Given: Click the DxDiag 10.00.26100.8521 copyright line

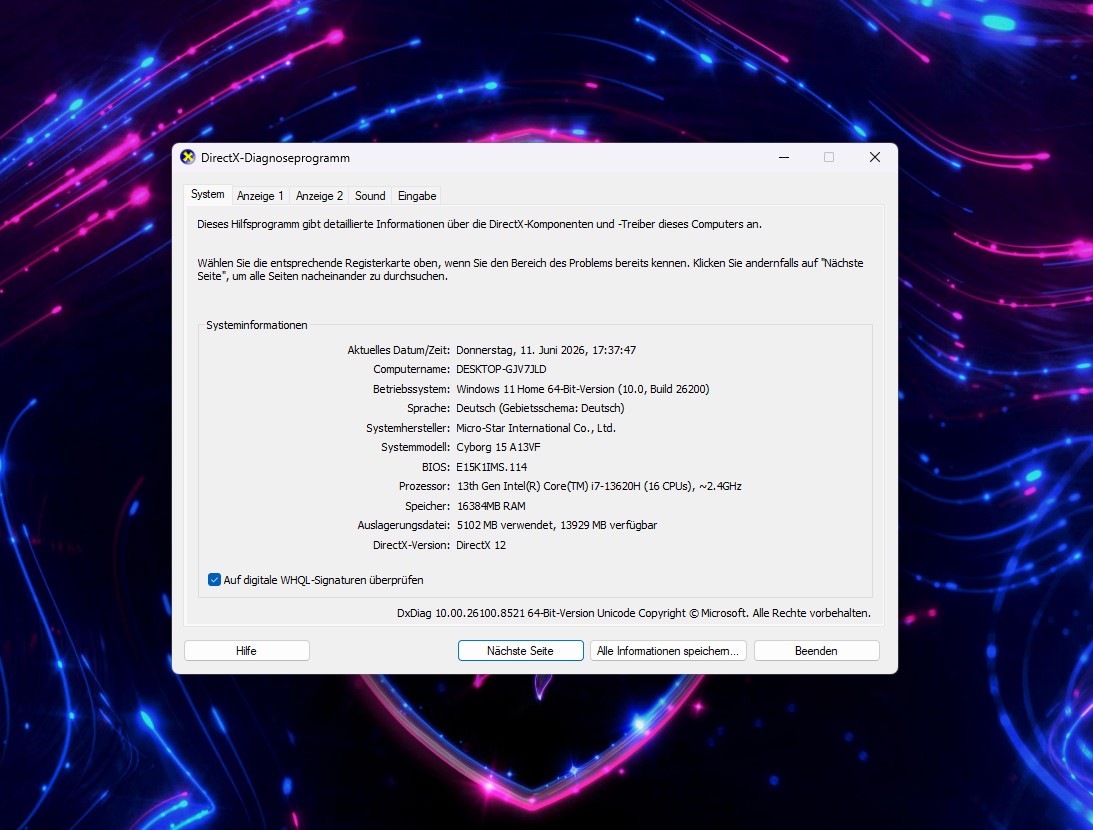Looking at the screenshot, I should pyautogui.click(x=634, y=613).
